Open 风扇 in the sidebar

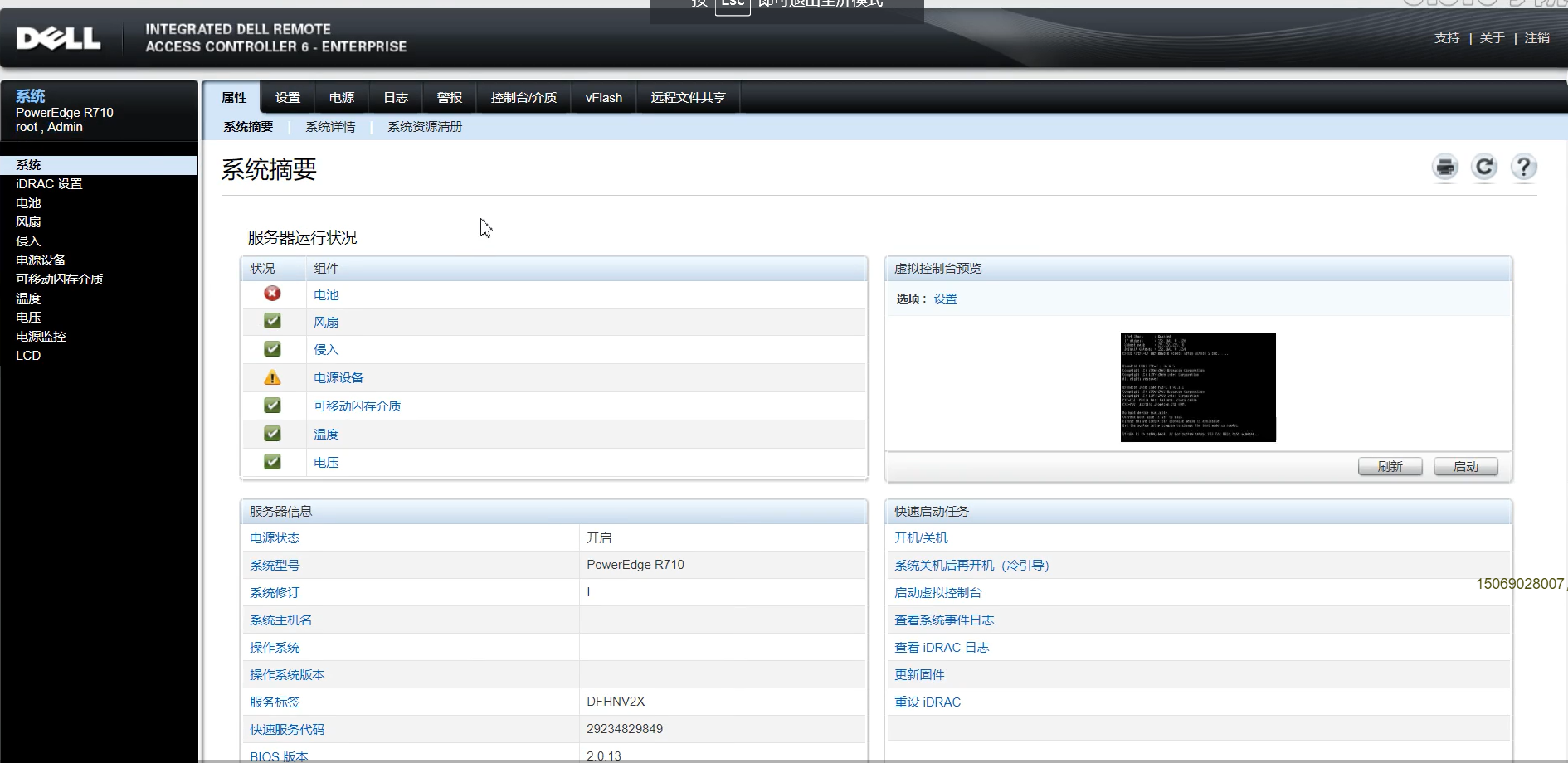(28, 222)
